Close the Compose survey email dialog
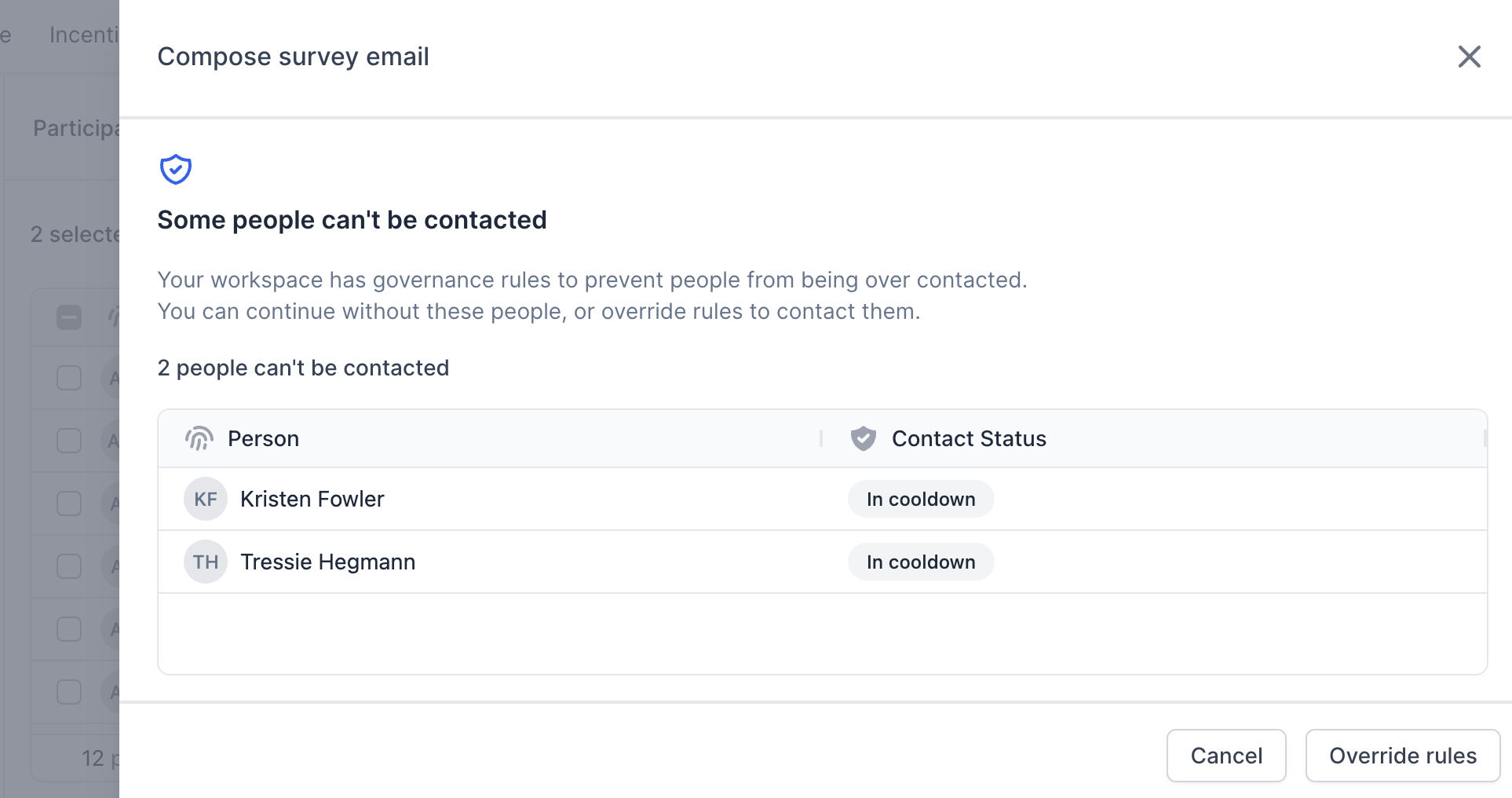1512x798 pixels. click(1469, 57)
